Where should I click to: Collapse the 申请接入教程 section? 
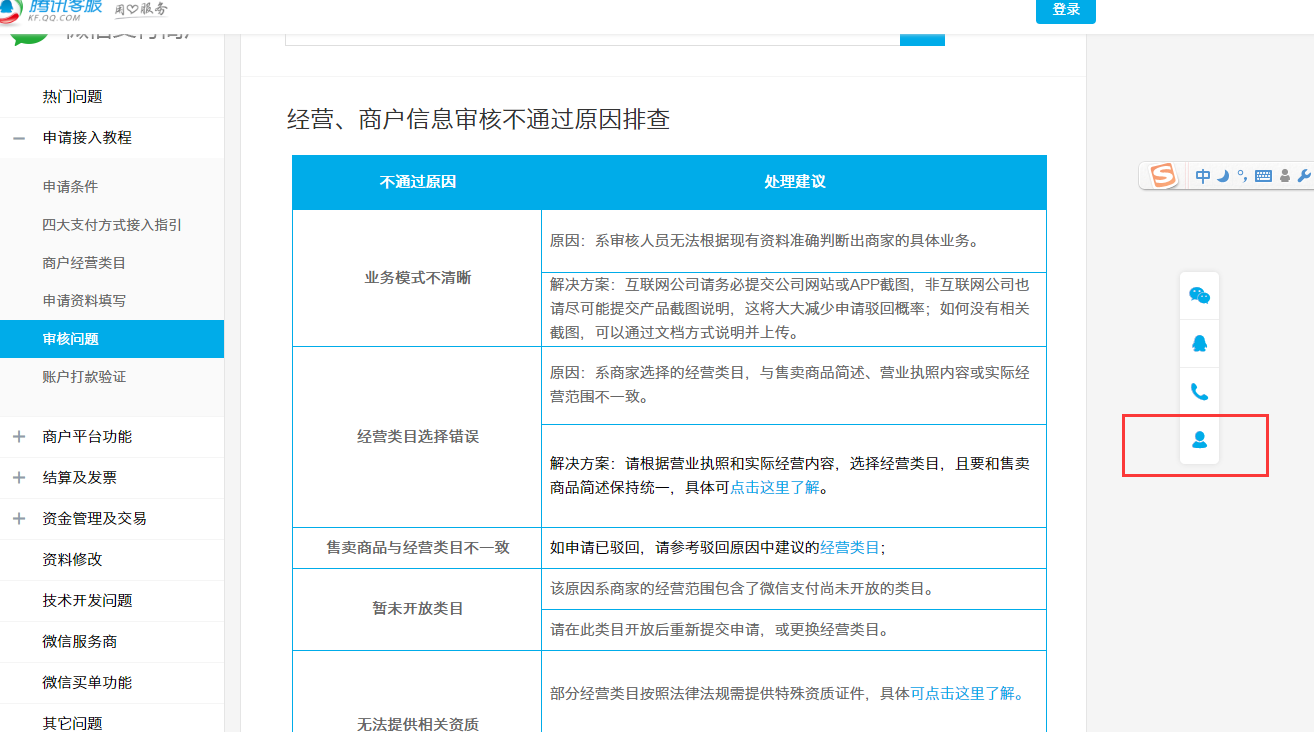coord(19,138)
